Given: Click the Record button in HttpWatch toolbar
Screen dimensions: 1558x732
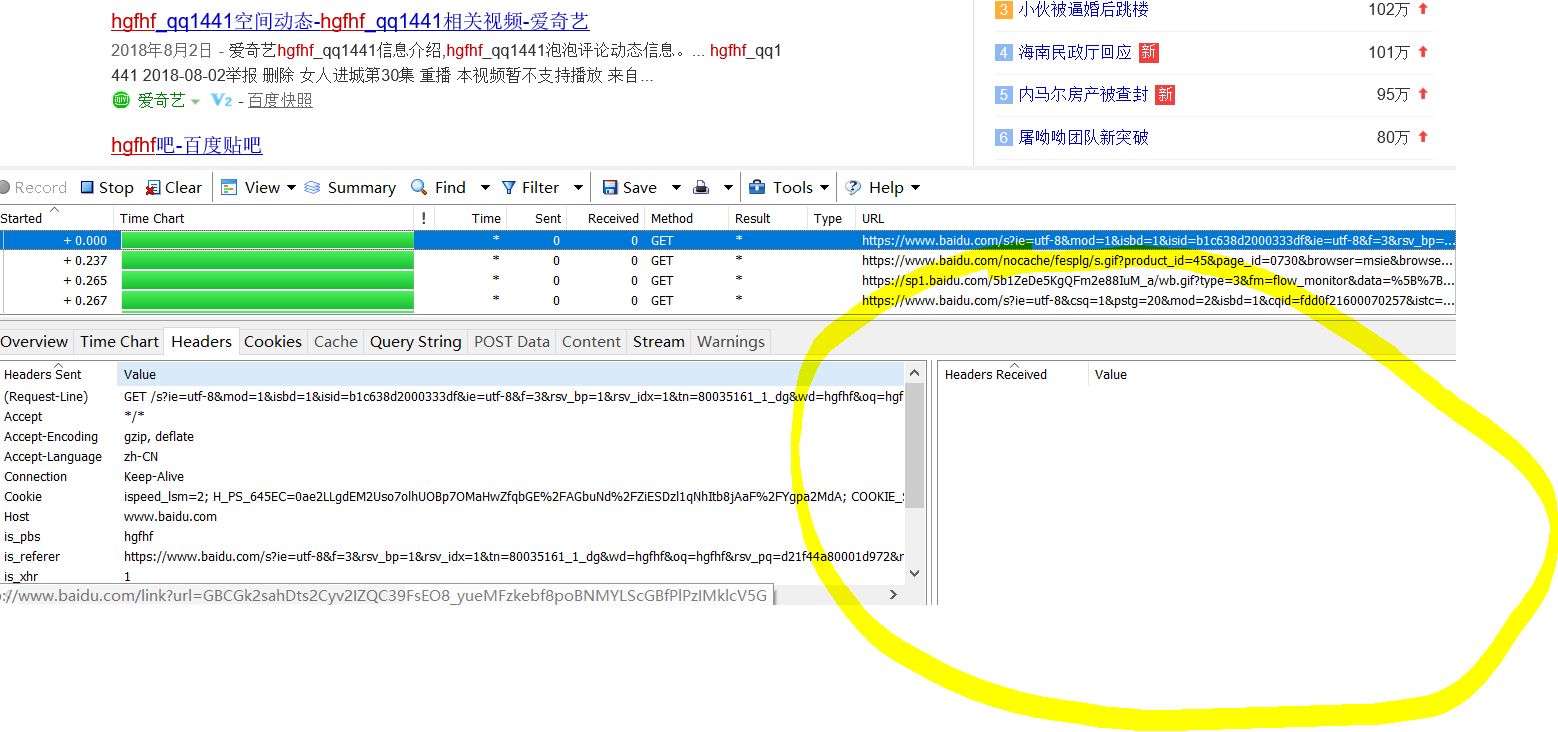Looking at the screenshot, I should (x=33, y=187).
